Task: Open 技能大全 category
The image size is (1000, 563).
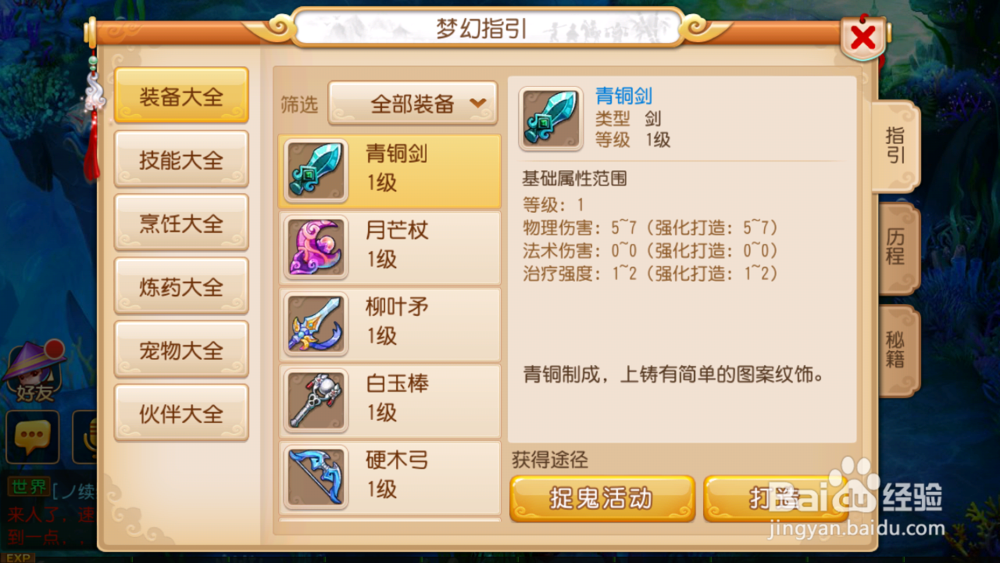Action: [181, 159]
